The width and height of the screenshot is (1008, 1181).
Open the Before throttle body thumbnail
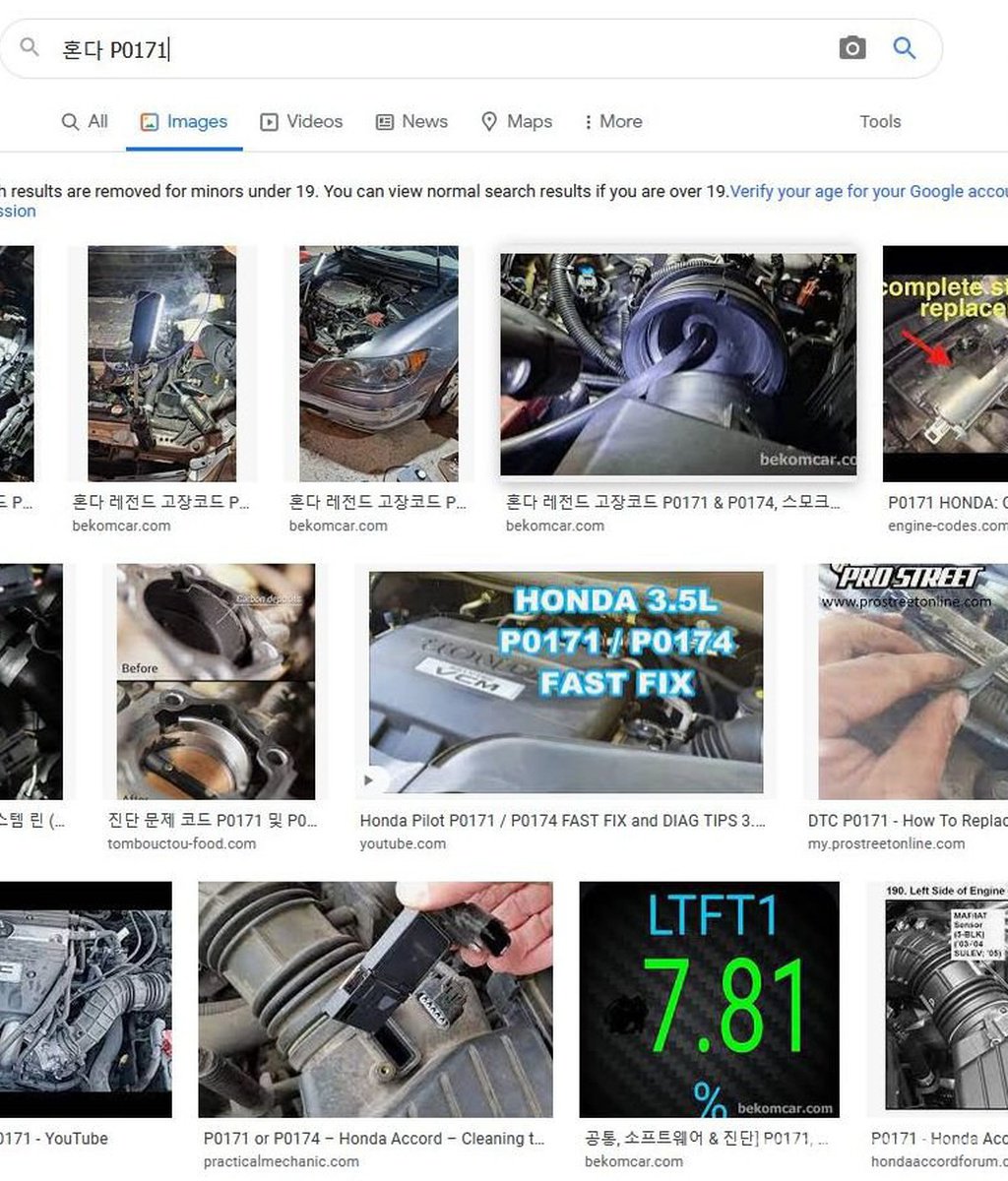pos(216,681)
